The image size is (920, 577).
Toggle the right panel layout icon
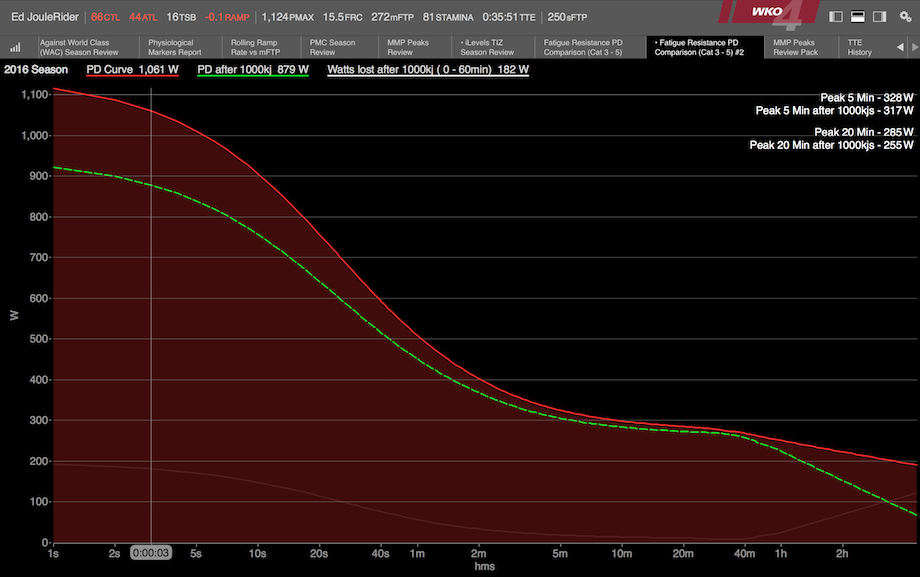tap(878, 17)
